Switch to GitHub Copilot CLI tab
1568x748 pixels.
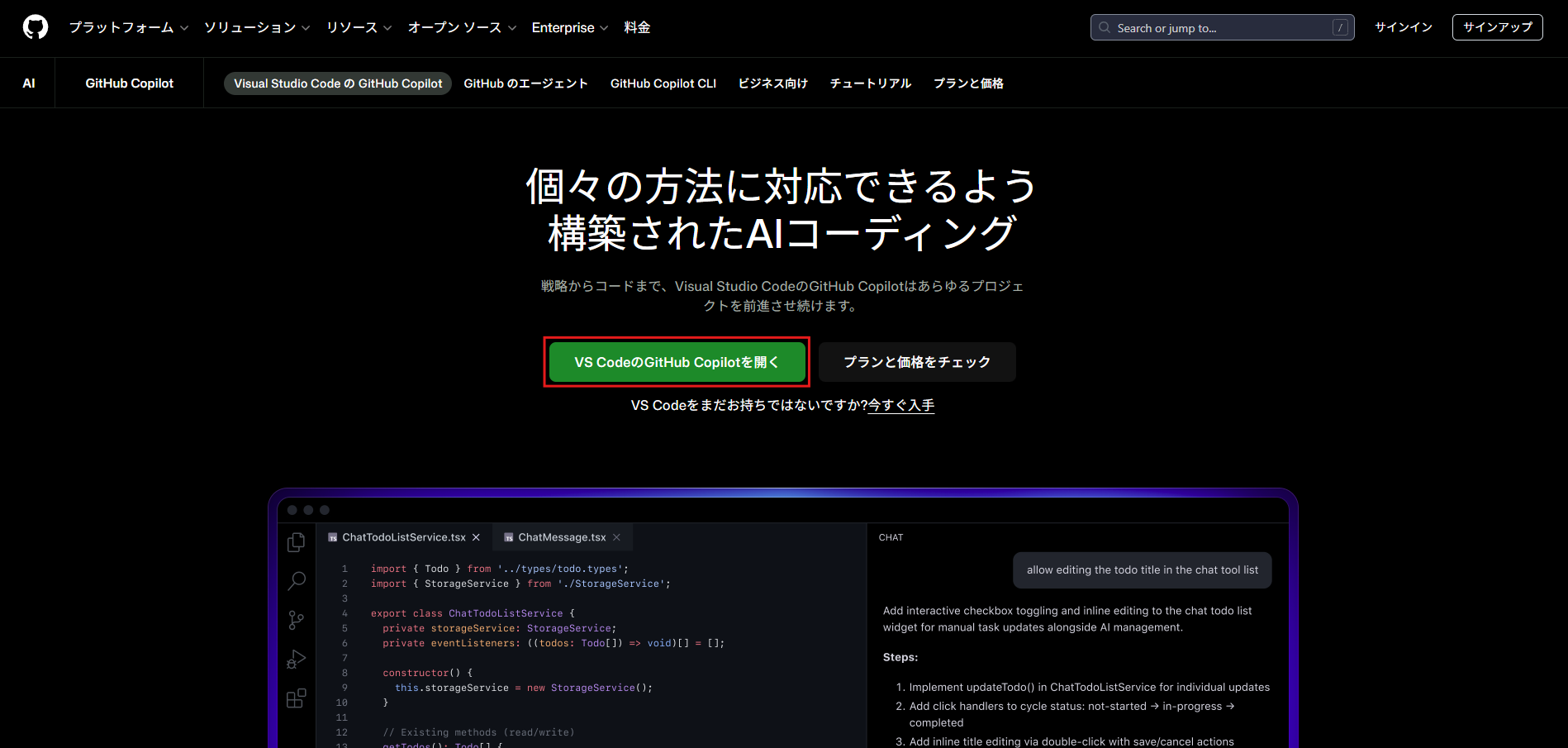click(x=663, y=83)
